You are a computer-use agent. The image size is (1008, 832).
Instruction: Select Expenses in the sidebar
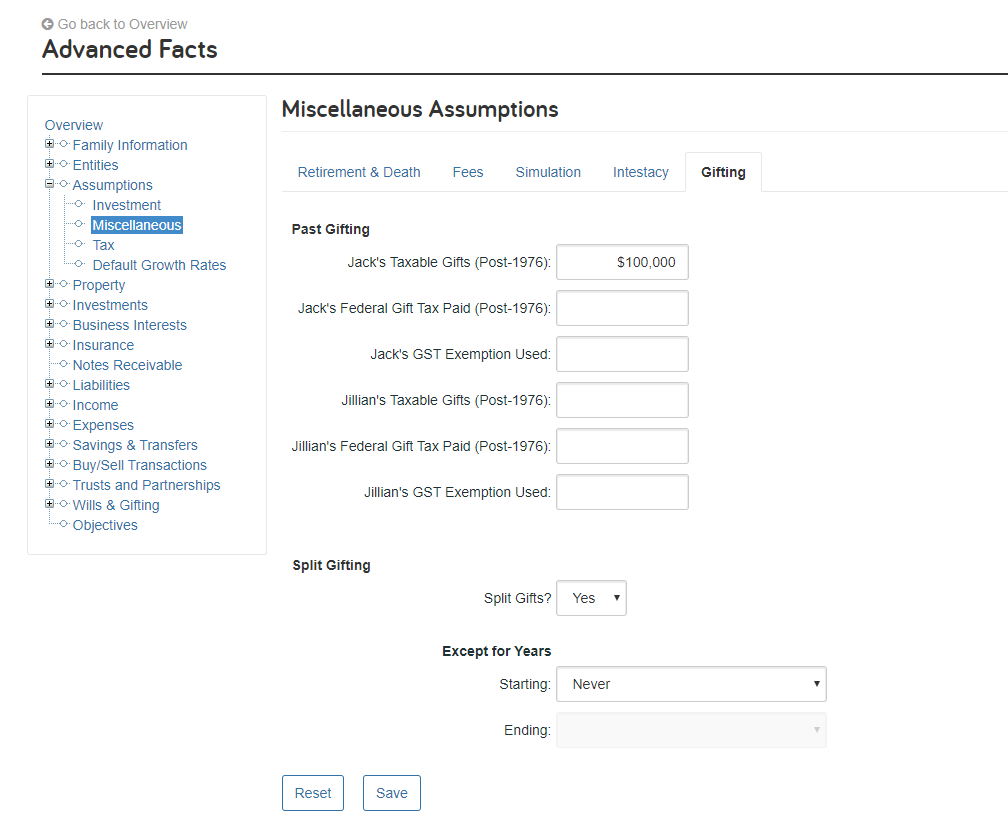point(103,425)
